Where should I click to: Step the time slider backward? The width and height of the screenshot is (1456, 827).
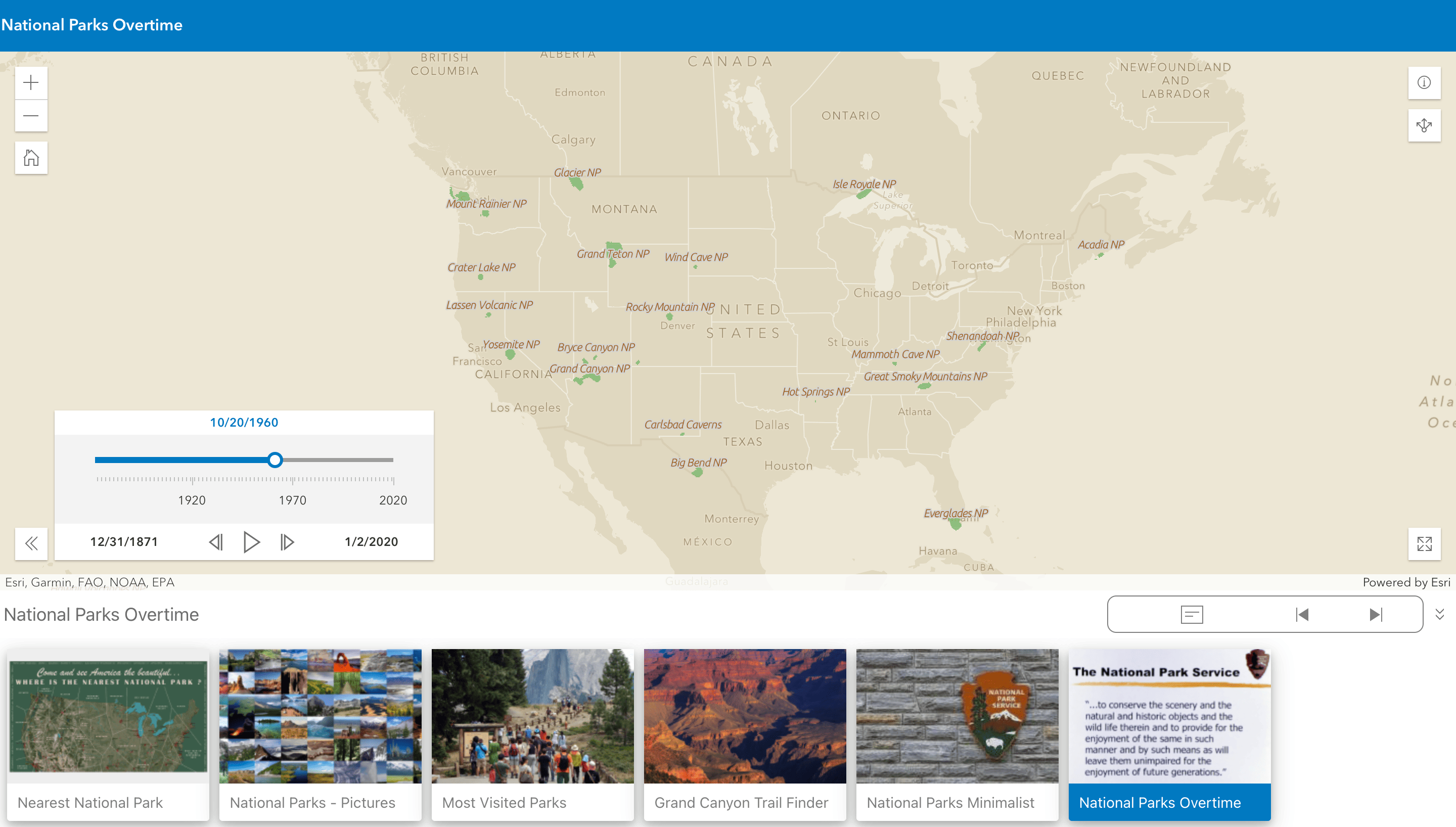(x=216, y=542)
